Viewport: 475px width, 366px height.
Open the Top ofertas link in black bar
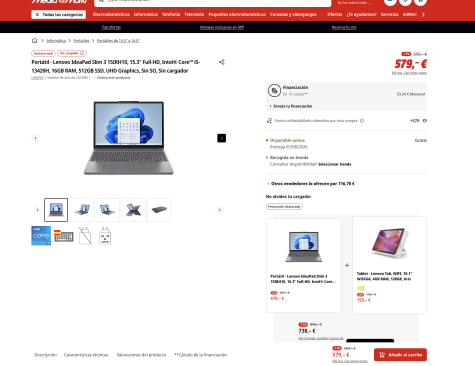pyautogui.click(x=111, y=27)
